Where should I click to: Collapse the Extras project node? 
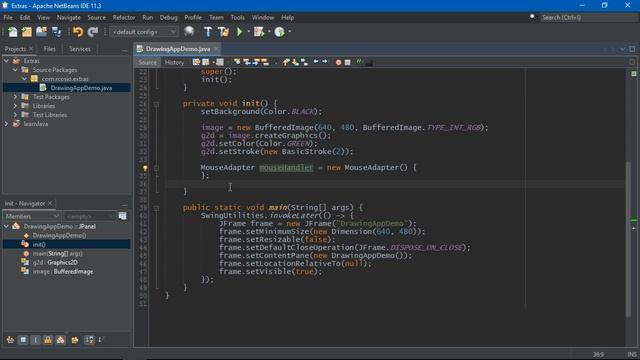pyautogui.click(x=6, y=61)
